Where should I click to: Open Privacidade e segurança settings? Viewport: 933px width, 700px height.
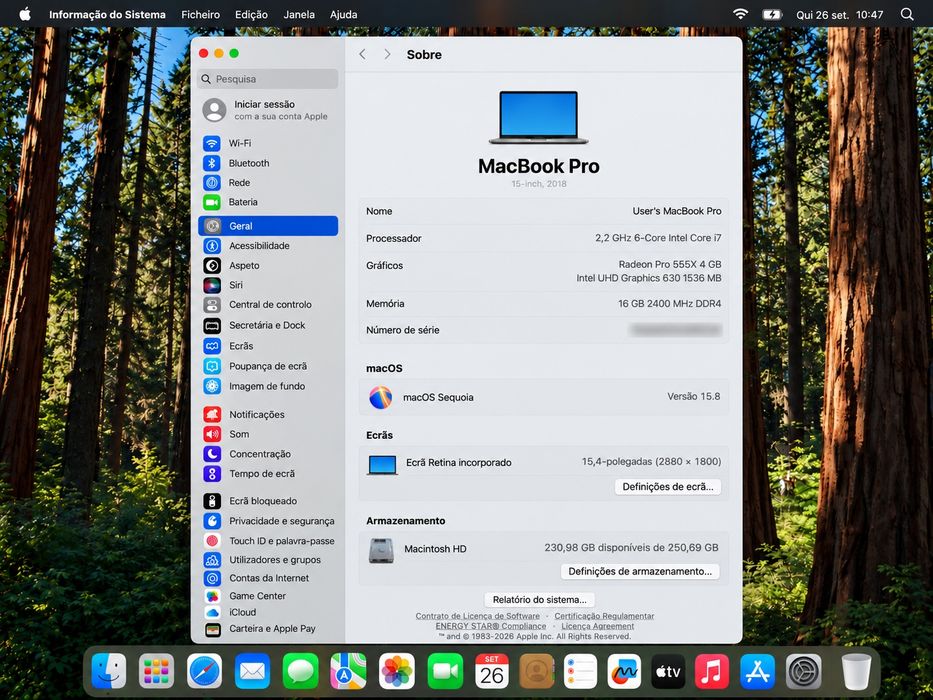[268, 521]
